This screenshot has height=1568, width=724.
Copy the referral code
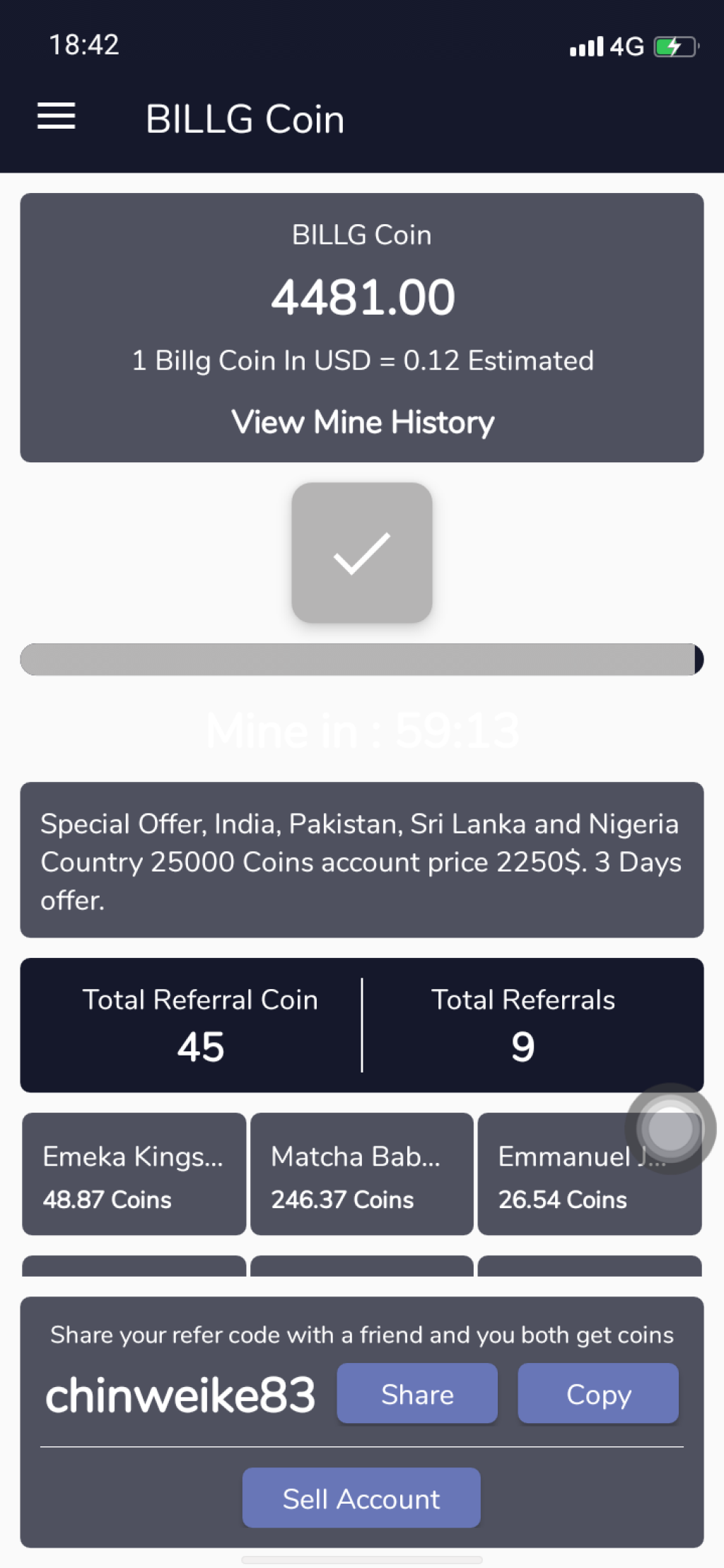tap(598, 1393)
